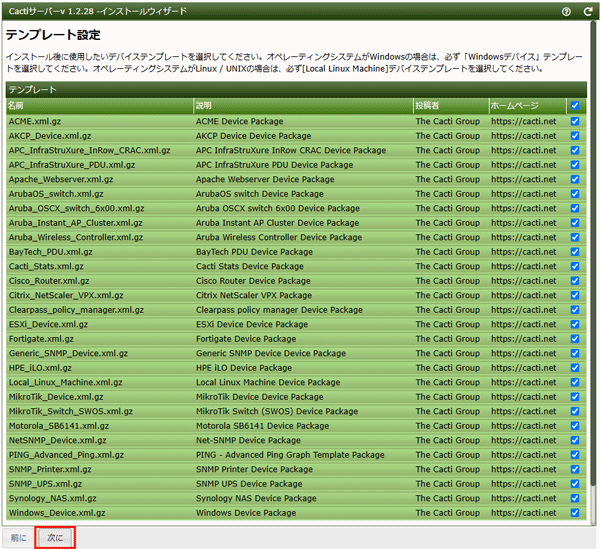The height and width of the screenshot is (549, 600).
Task: Open https://cacti.net in Cisco_Router row
Action: (523, 281)
